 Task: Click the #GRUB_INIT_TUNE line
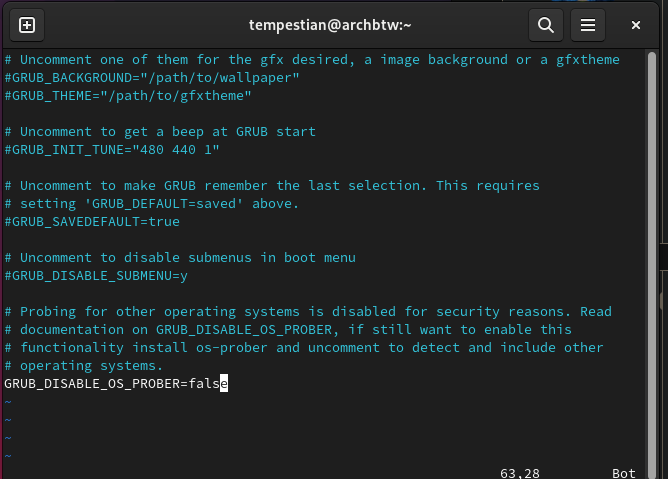[x=112, y=149]
